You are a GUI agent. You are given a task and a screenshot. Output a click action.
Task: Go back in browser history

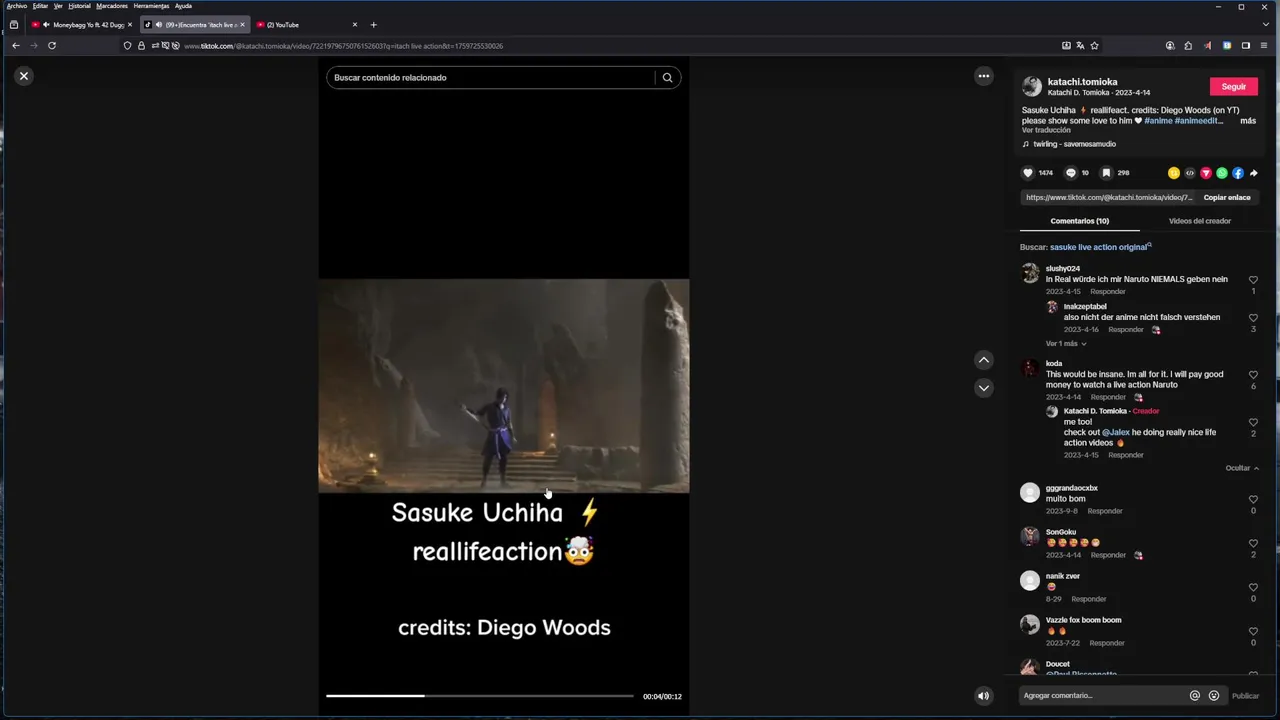15,45
